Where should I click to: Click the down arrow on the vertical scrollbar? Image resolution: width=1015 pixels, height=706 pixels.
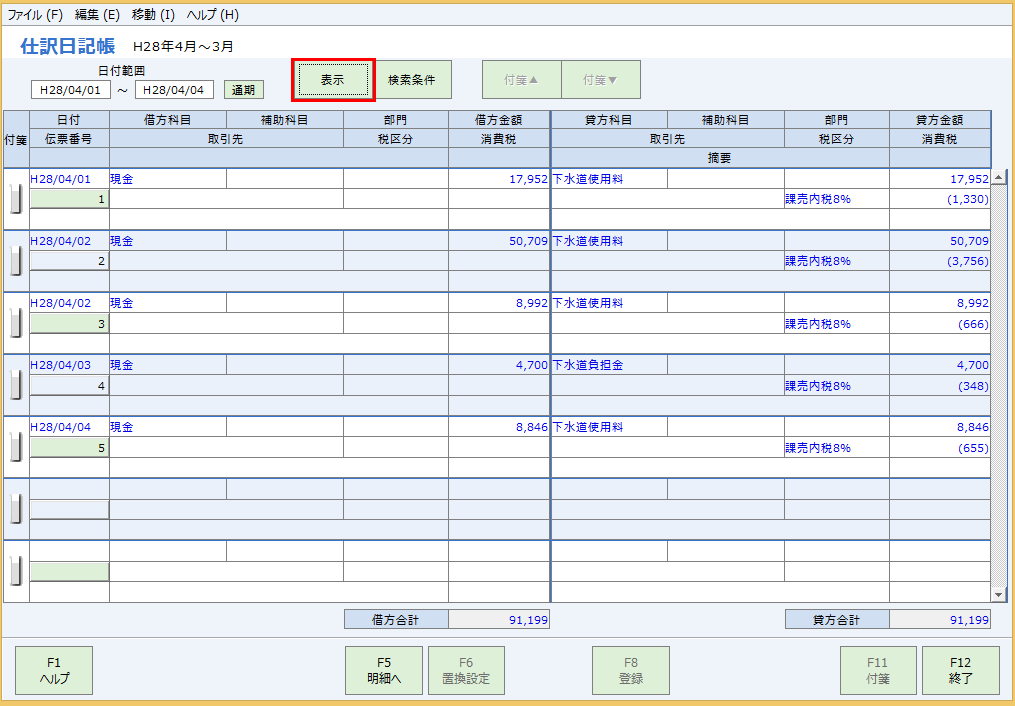point(1001,594)
